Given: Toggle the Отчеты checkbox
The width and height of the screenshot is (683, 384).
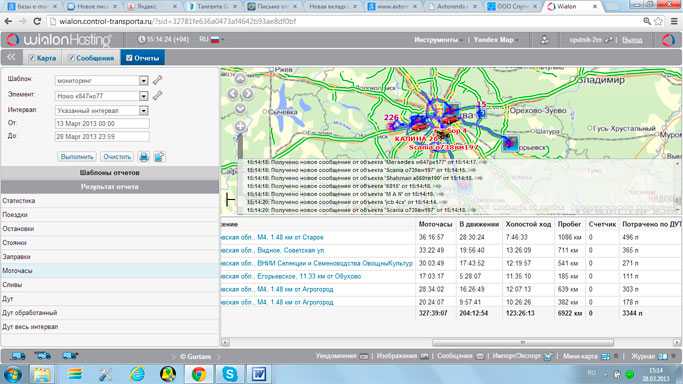Looking at the screenshot, I should point(129,58).
